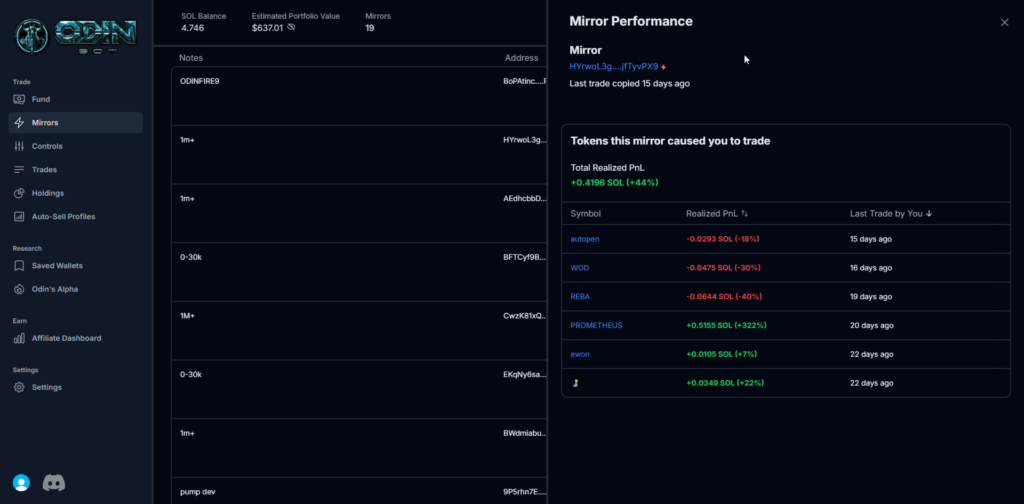Open the ewon token link
Image resolution: width=1024 pixels, height=504 pixels.
pyautogui.click(x=580, y=354)
